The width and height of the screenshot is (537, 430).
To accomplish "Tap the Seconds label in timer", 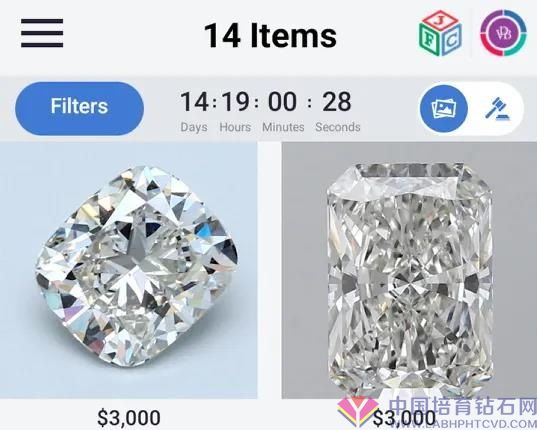I will 338,127.
